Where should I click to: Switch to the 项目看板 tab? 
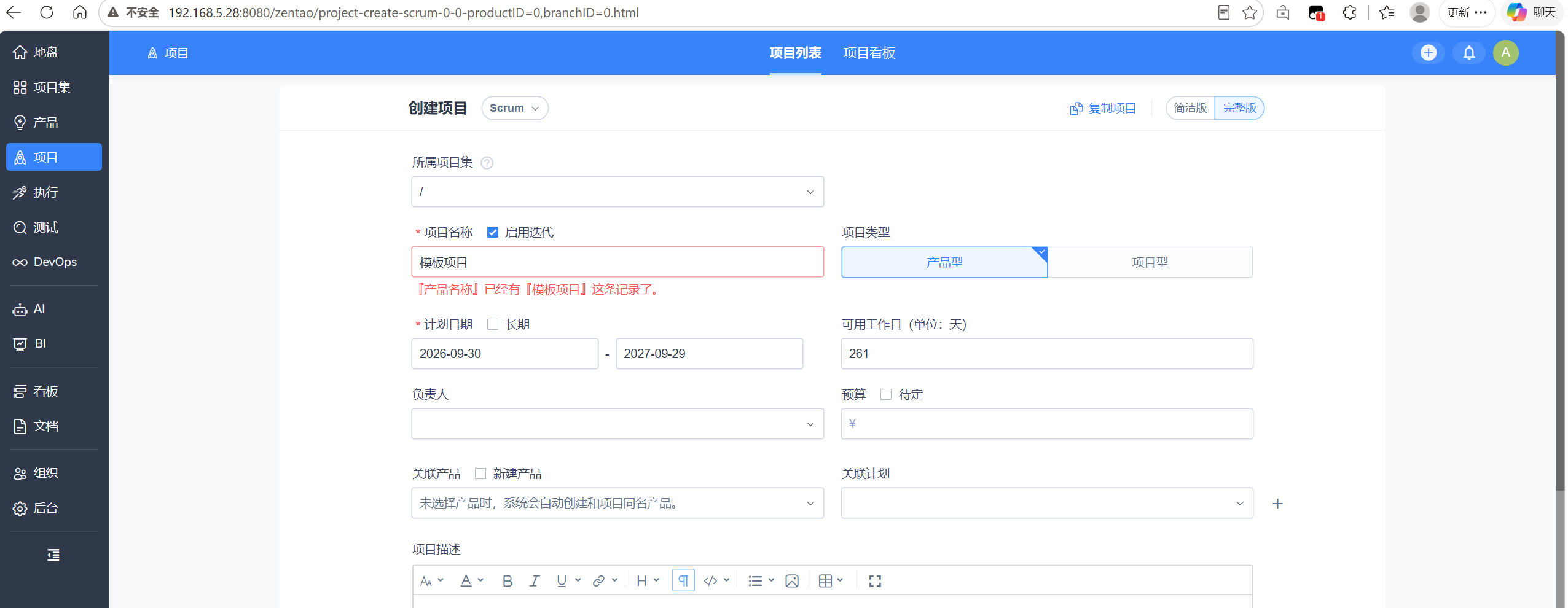click(869, 53)
